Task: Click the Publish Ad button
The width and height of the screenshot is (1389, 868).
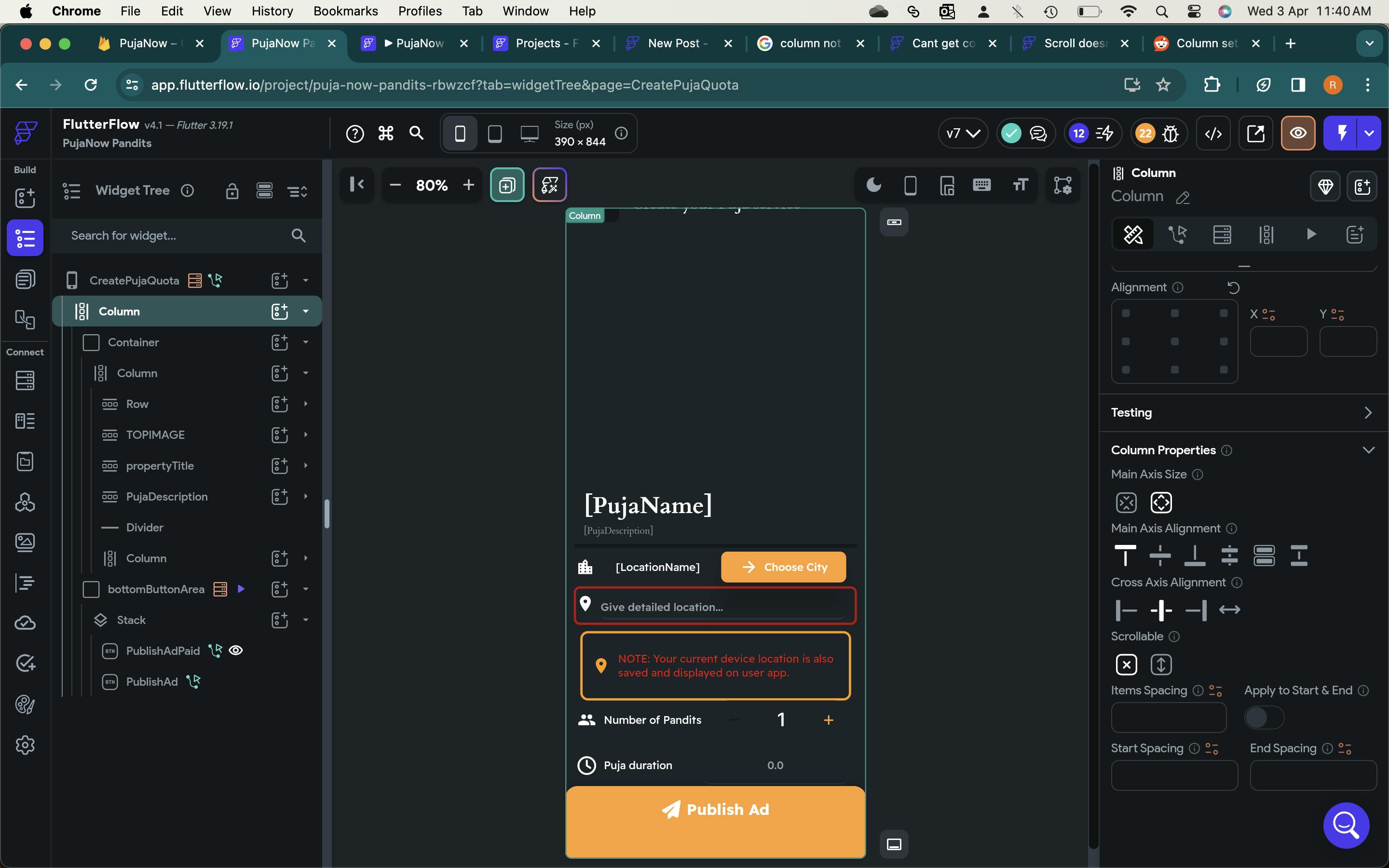Action: point(715,810)
